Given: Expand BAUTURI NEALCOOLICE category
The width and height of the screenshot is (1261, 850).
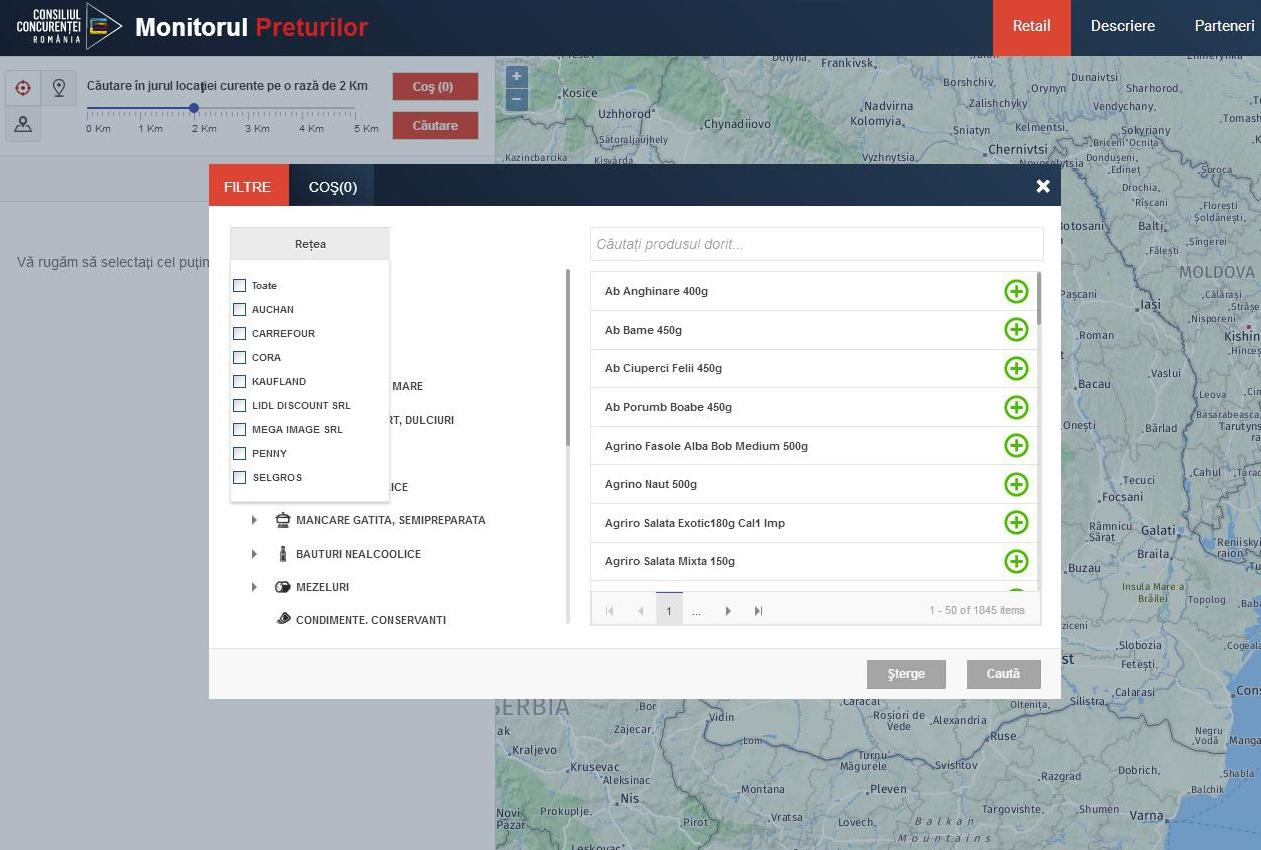Looking at the screenshot, I should [x=254, y=554].
